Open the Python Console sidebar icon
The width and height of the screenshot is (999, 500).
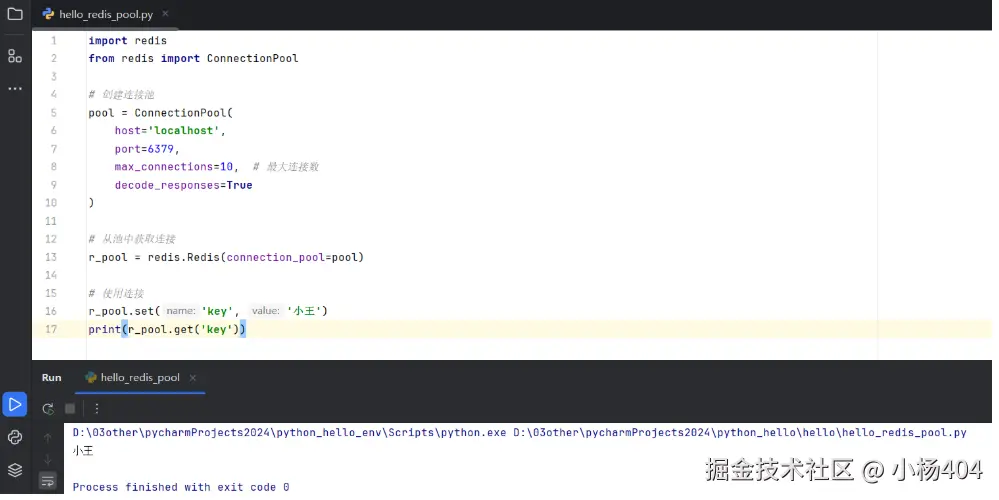(15, 437)
